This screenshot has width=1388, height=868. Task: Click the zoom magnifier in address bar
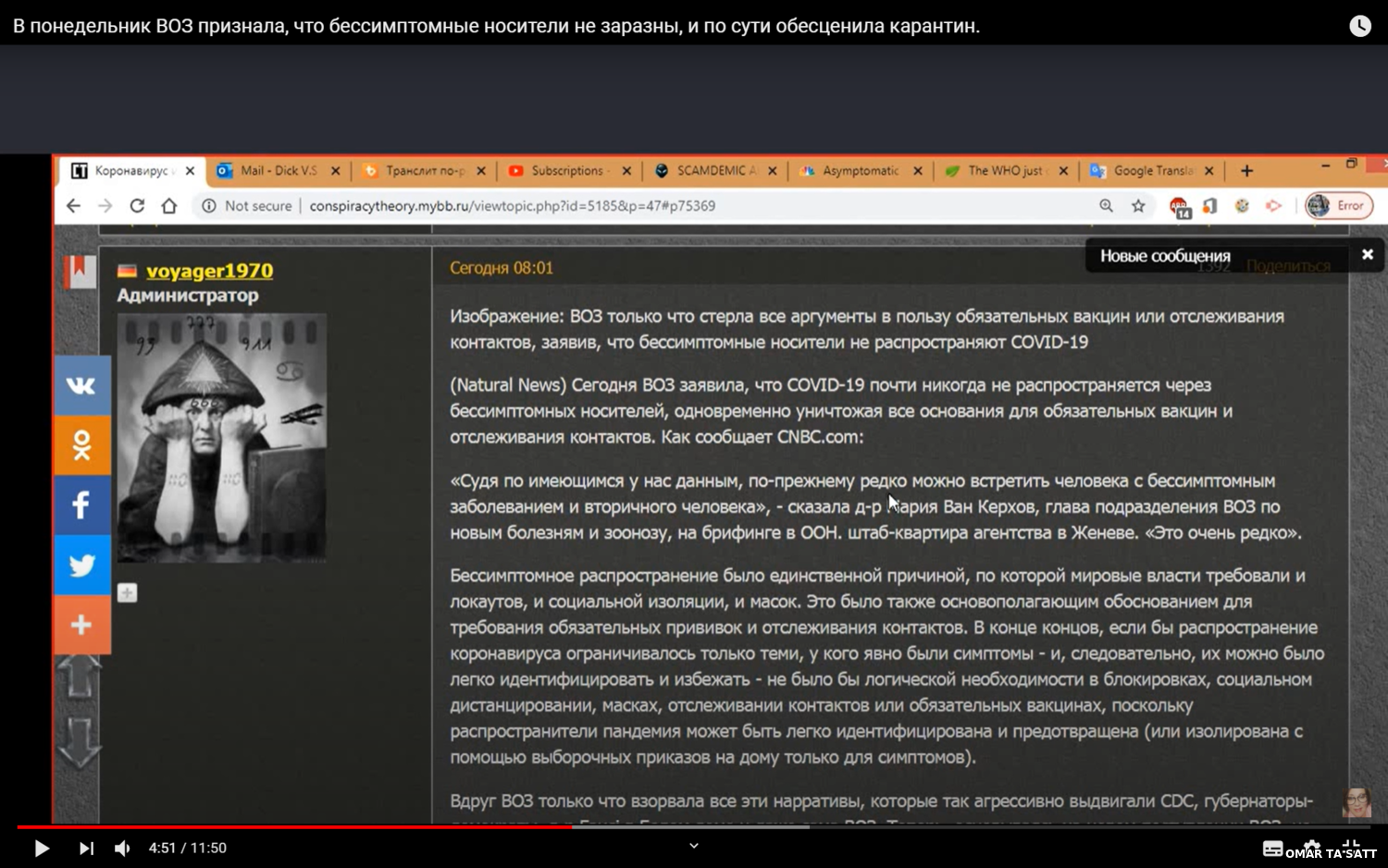(x=1106, y=205)
